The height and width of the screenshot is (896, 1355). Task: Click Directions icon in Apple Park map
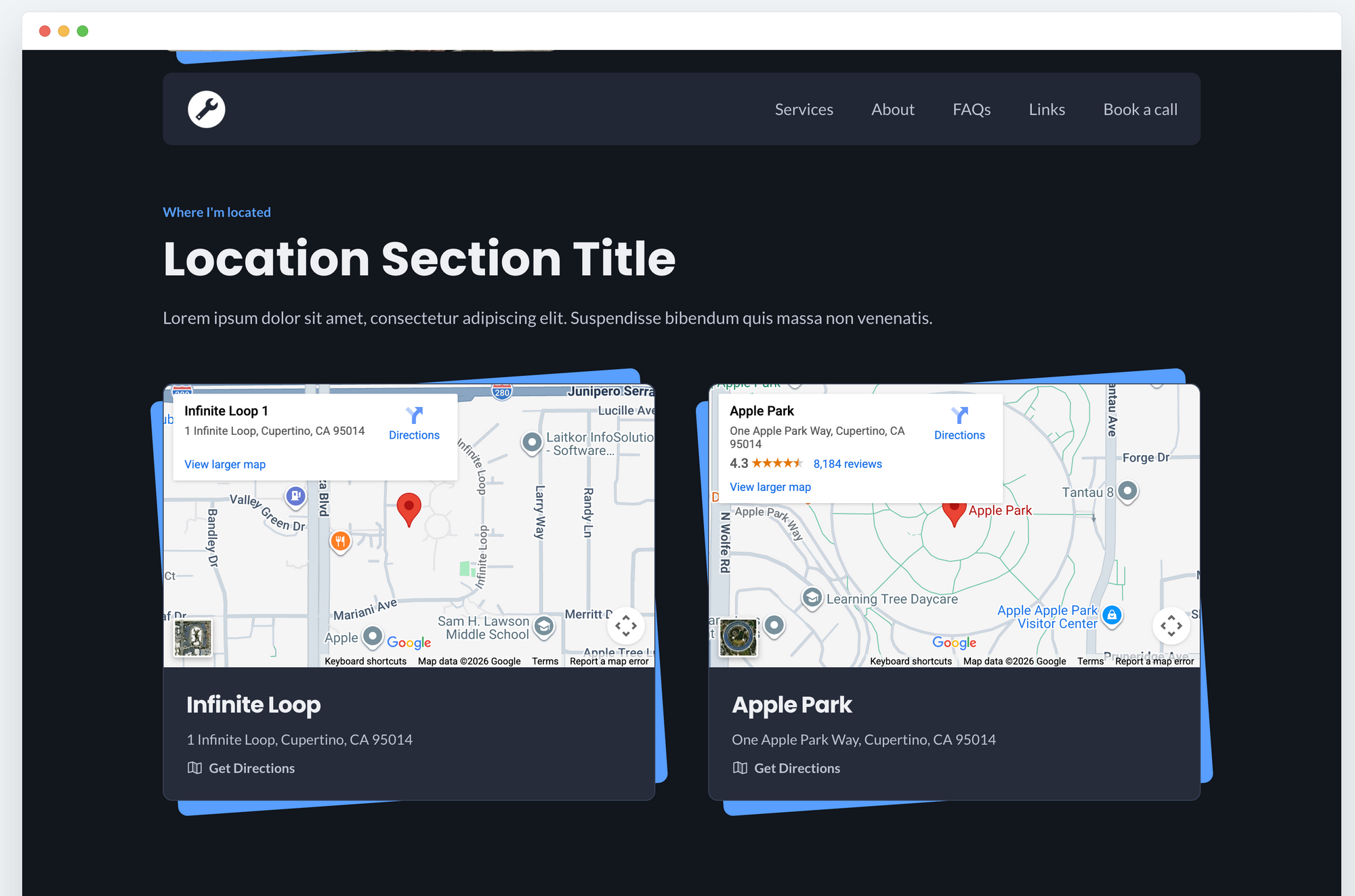[959, 415]
